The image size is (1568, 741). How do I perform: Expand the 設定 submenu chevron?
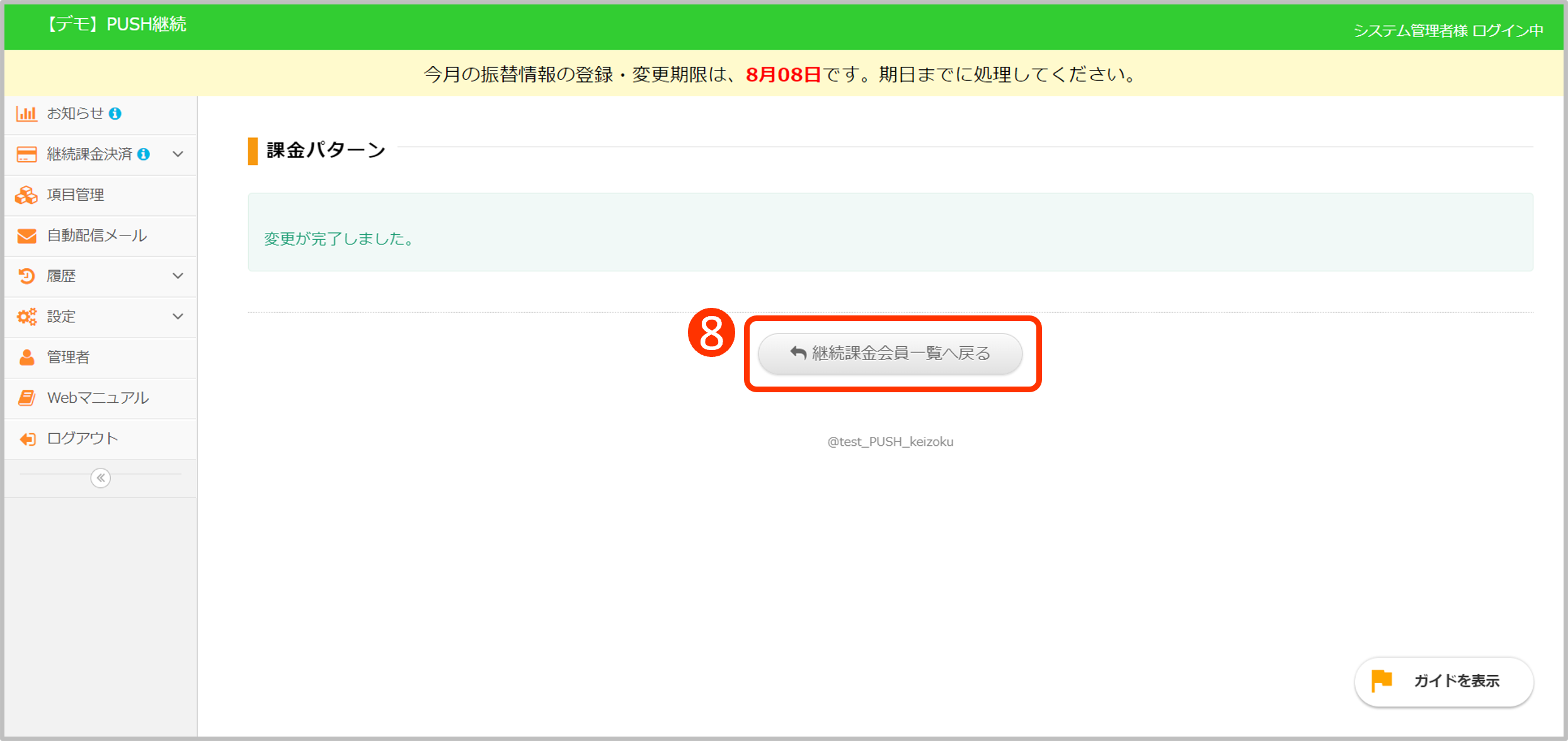click(x=178, y=317)
